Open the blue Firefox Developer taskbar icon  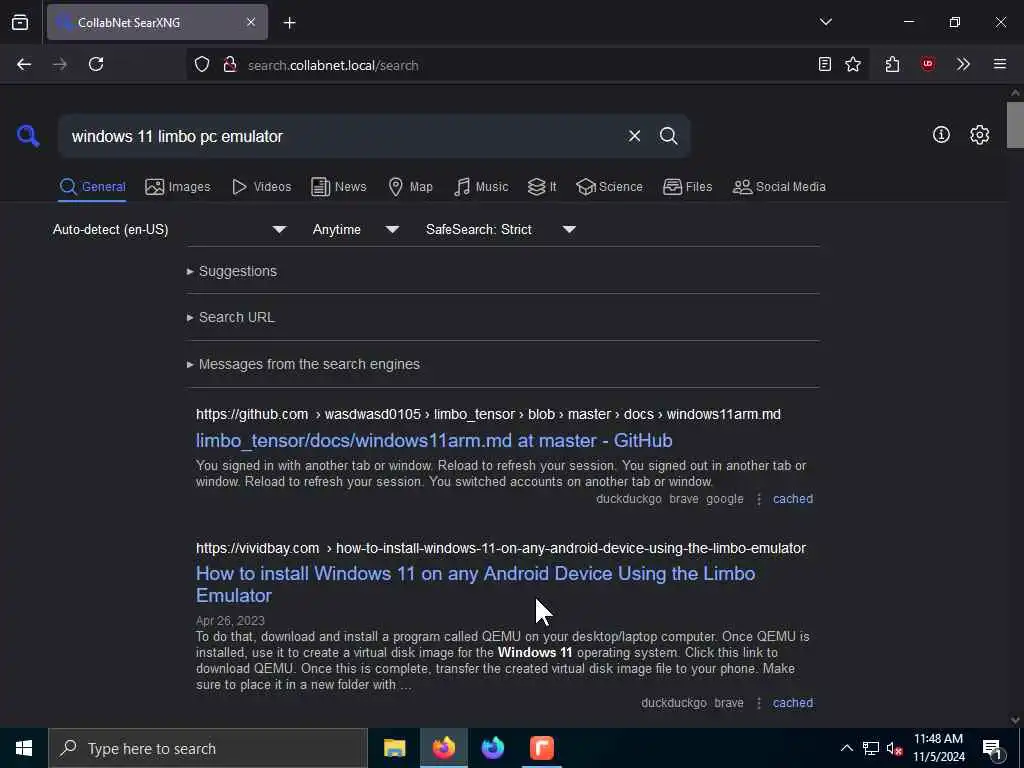click(492, 748)
